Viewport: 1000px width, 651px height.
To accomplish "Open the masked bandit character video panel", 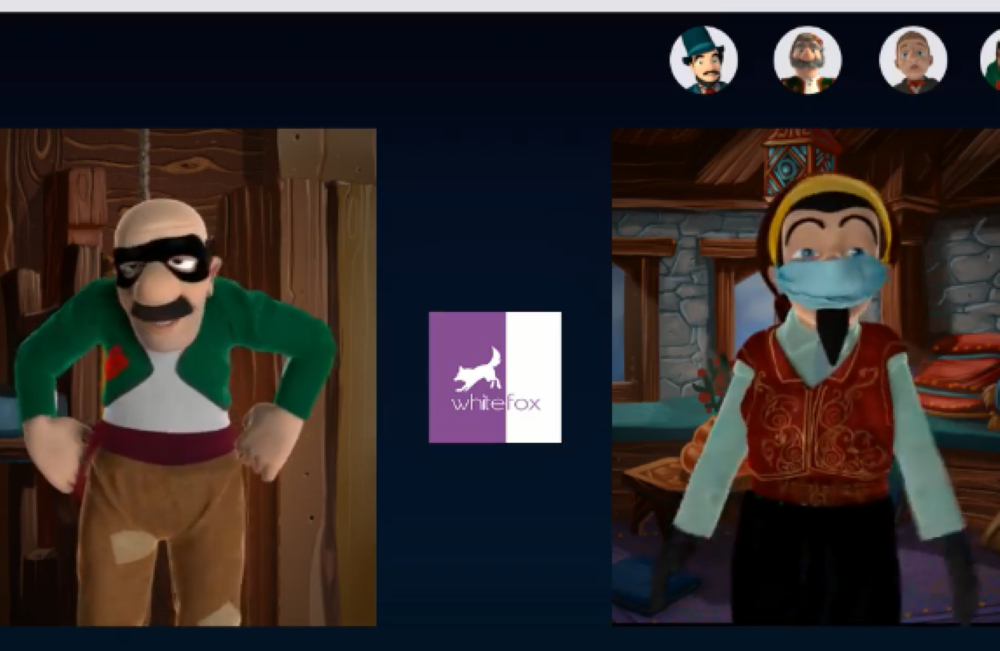I will pyautogui.click(x=188, y=377).
